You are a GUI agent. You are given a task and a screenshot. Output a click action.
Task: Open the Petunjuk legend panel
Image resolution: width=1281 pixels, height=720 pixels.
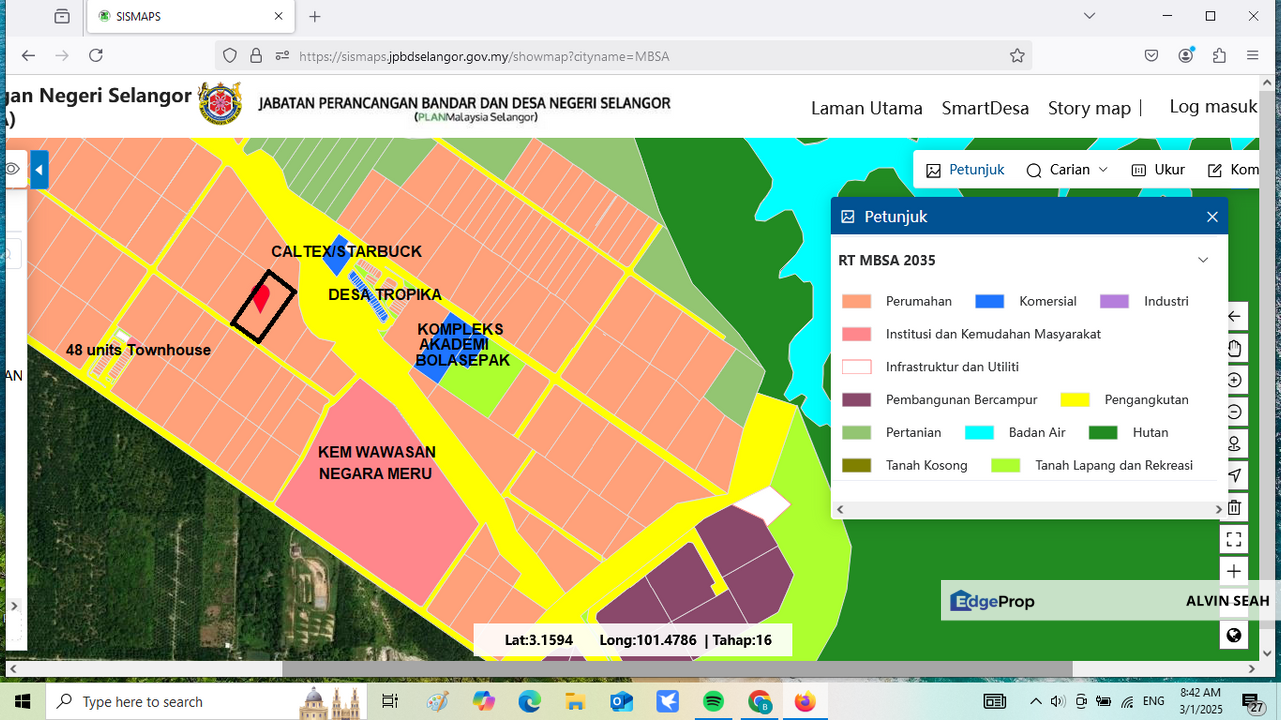pyautogui.click(x=964, y=169)
